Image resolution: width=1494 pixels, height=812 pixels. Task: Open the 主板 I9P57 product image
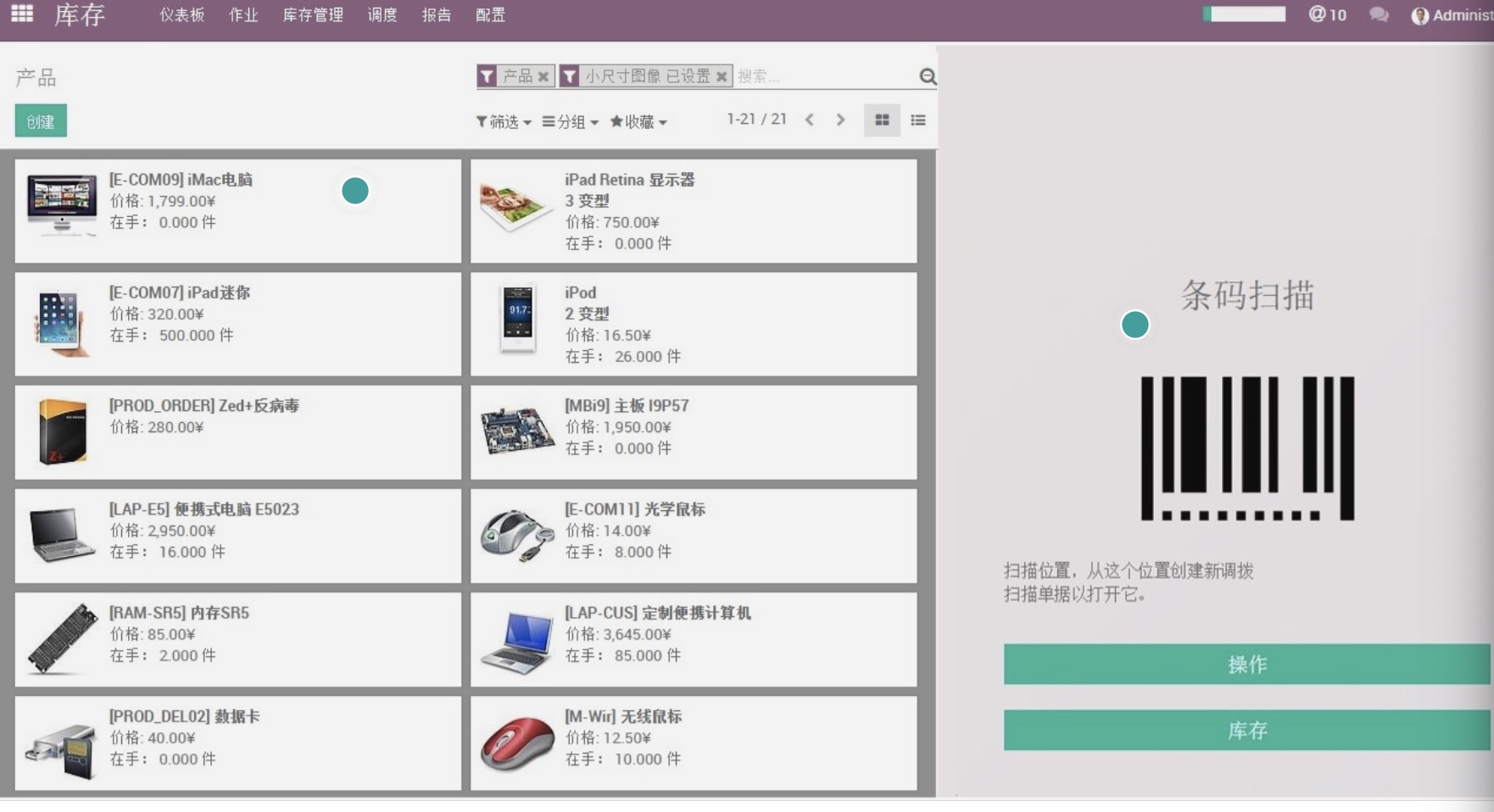[517, 431]
